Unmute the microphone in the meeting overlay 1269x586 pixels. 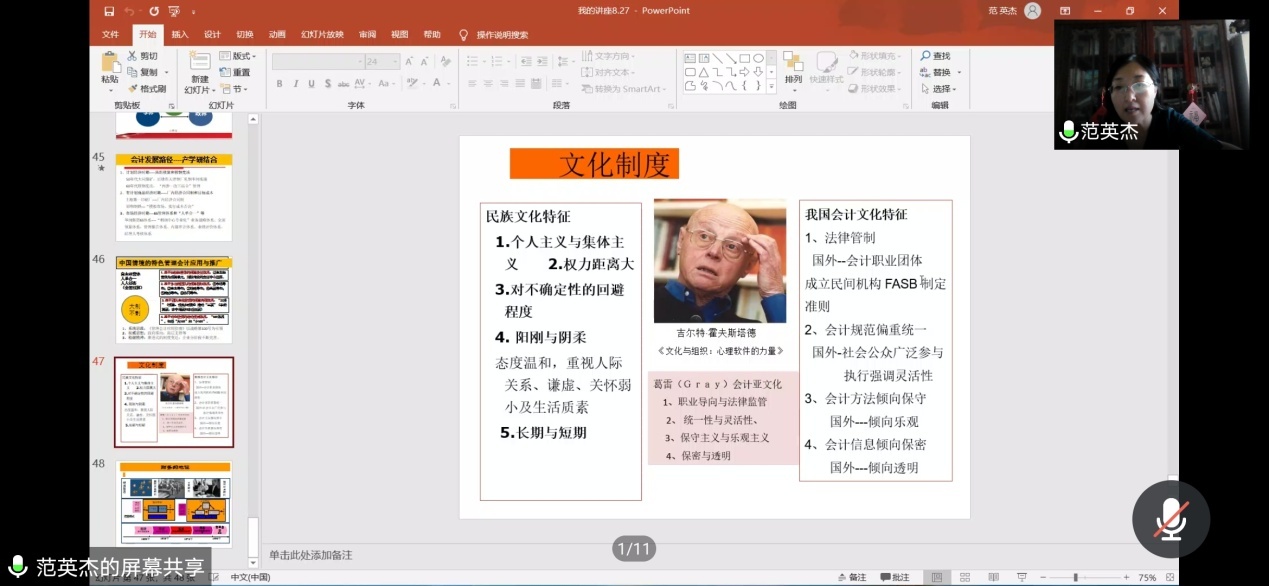1170,518
